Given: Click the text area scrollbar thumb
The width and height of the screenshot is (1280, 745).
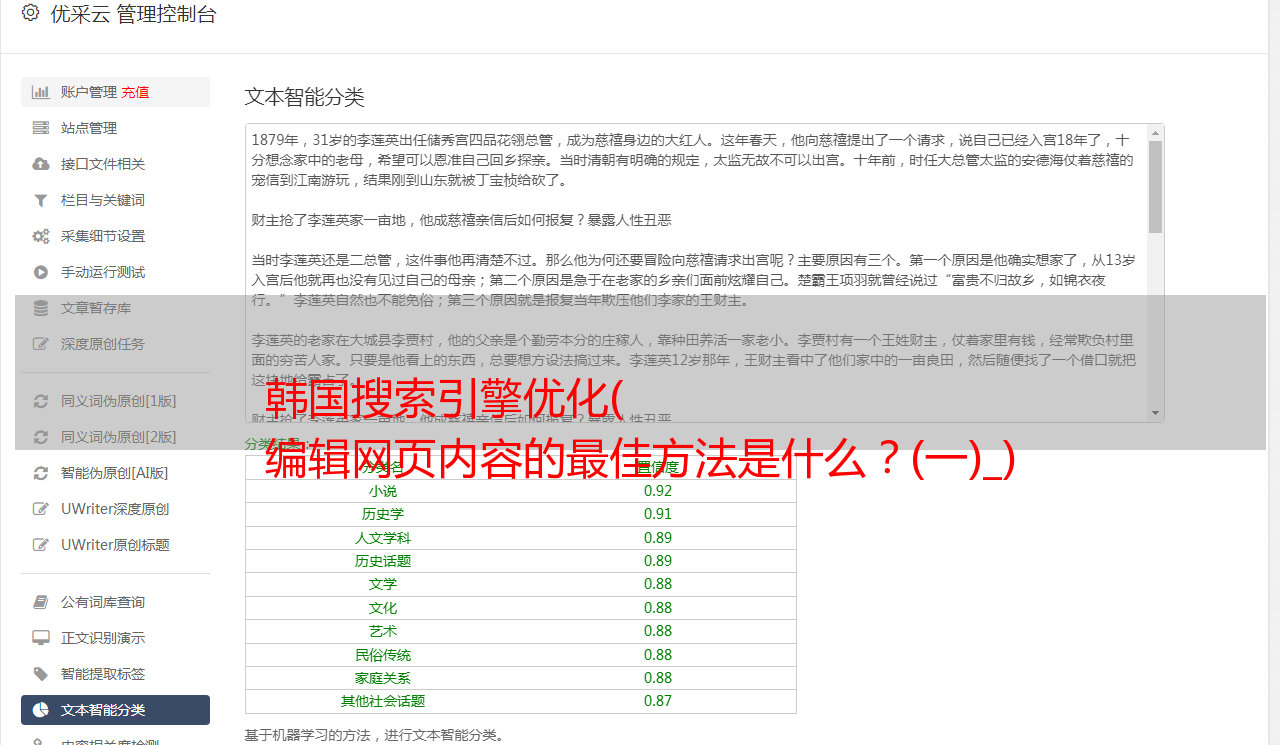Looking at the screenshot, I should point(1155,186).
